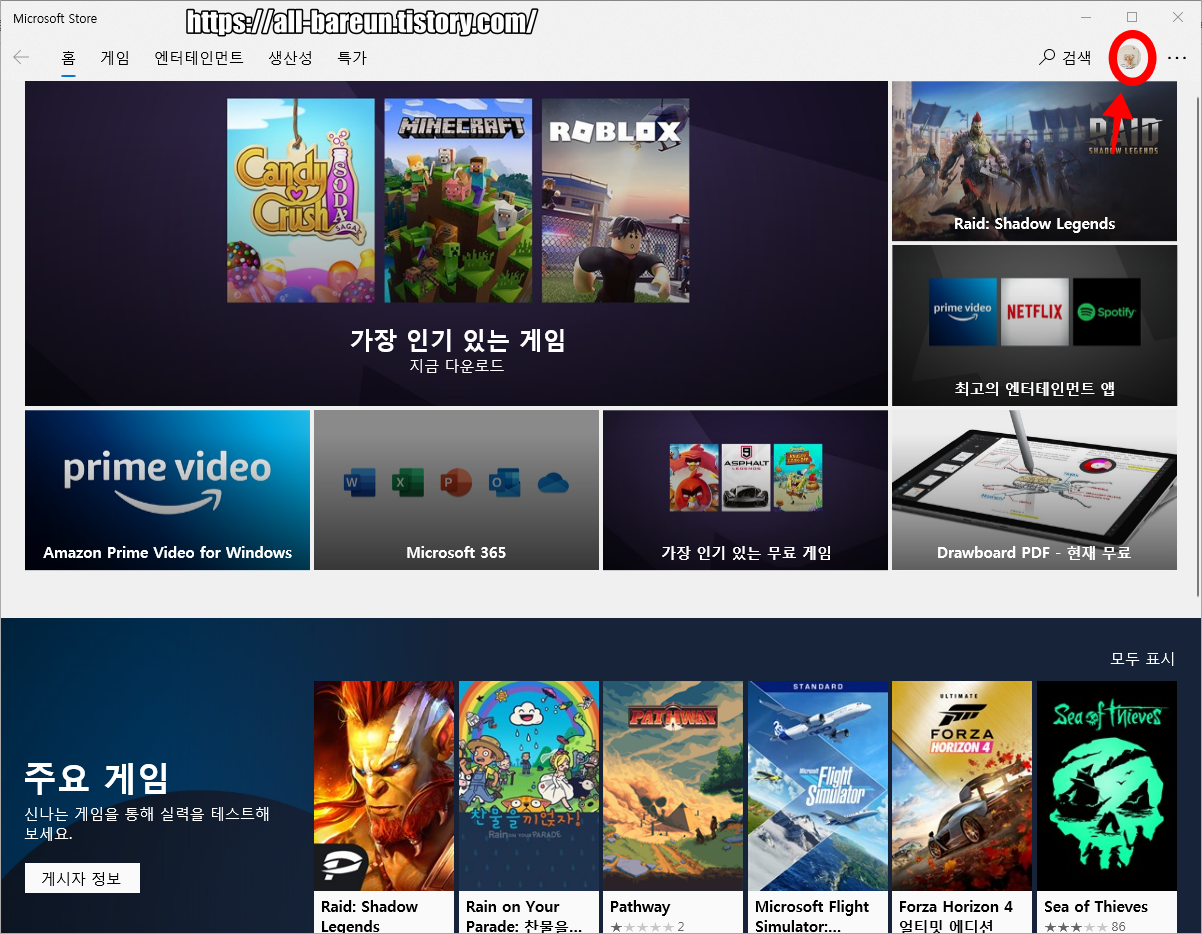Open the Microsoft 365 tile label
Image resolution: width=1202 pixels, height=934 pixels.
pos(456,552)
